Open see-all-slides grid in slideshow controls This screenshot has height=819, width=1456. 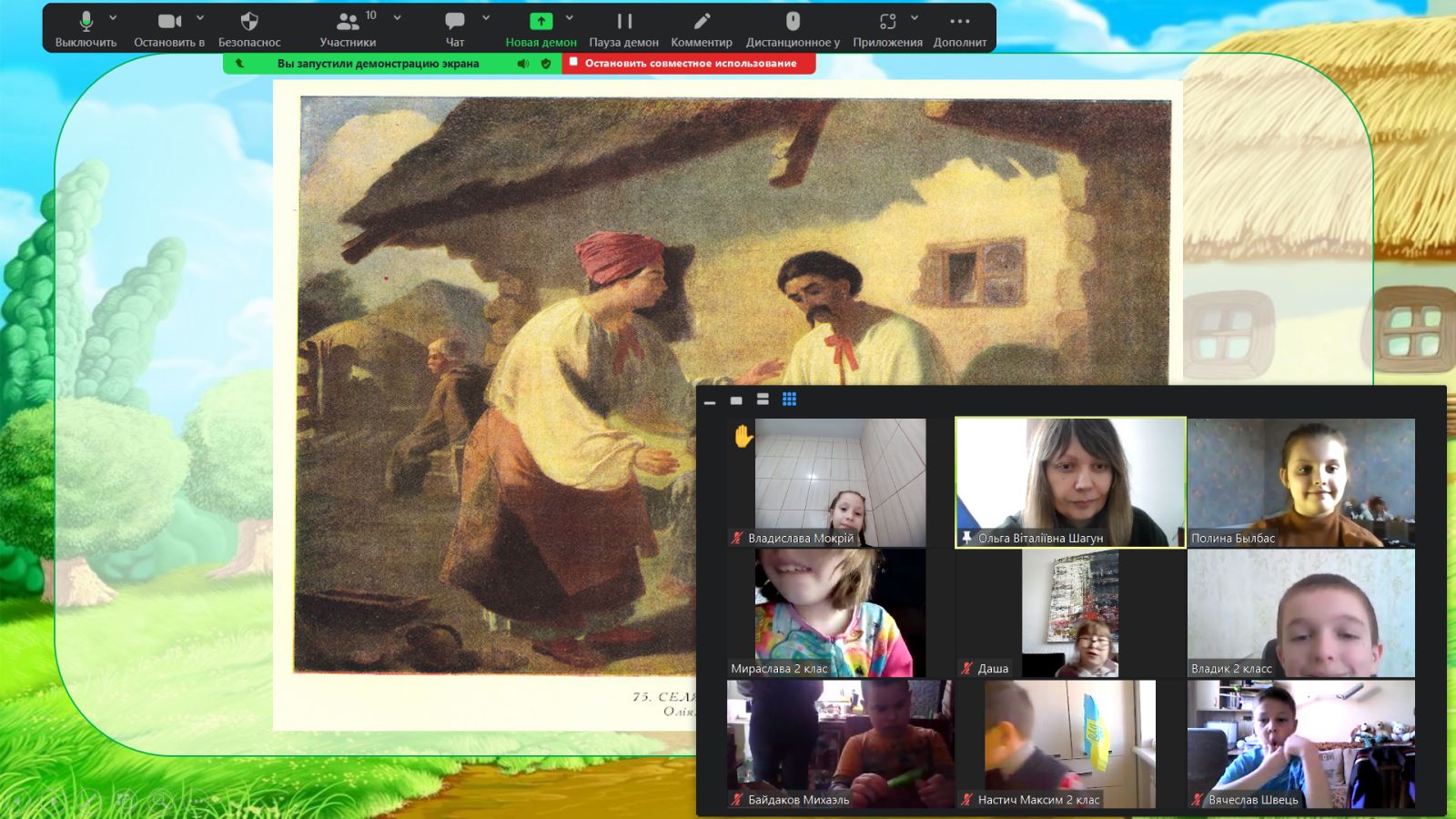125,801
